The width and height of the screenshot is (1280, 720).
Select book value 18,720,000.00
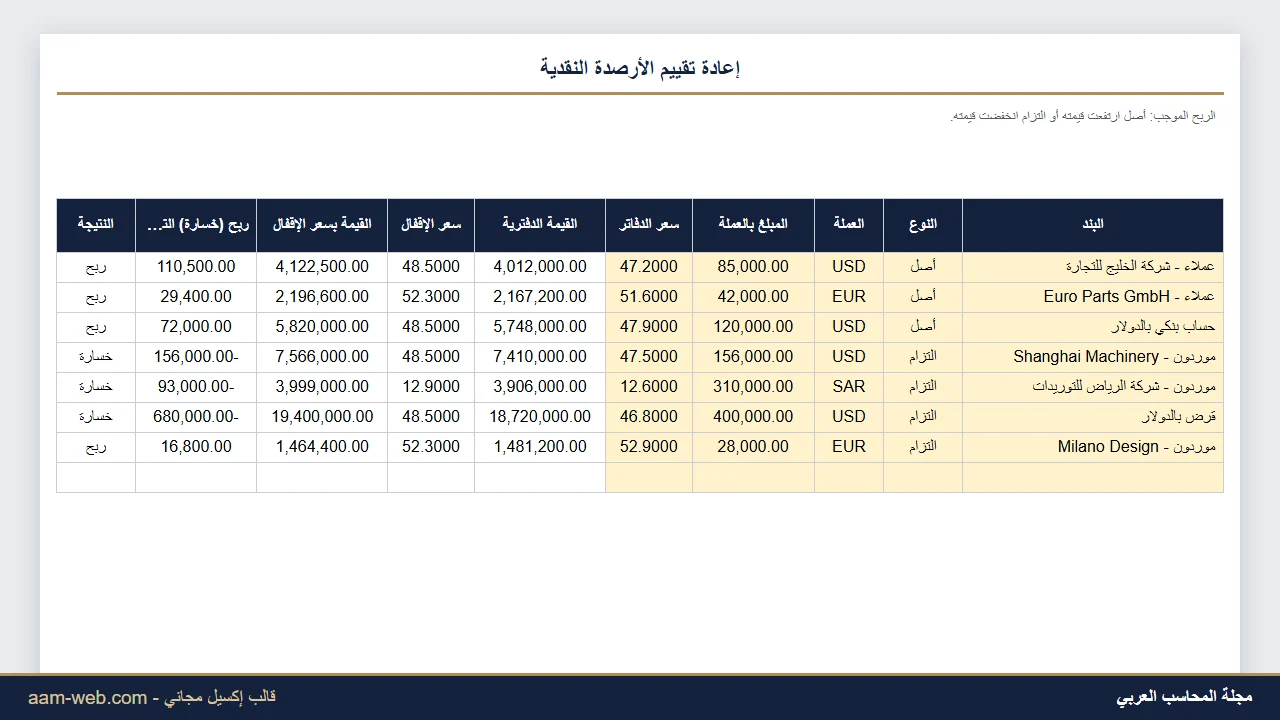540,417
